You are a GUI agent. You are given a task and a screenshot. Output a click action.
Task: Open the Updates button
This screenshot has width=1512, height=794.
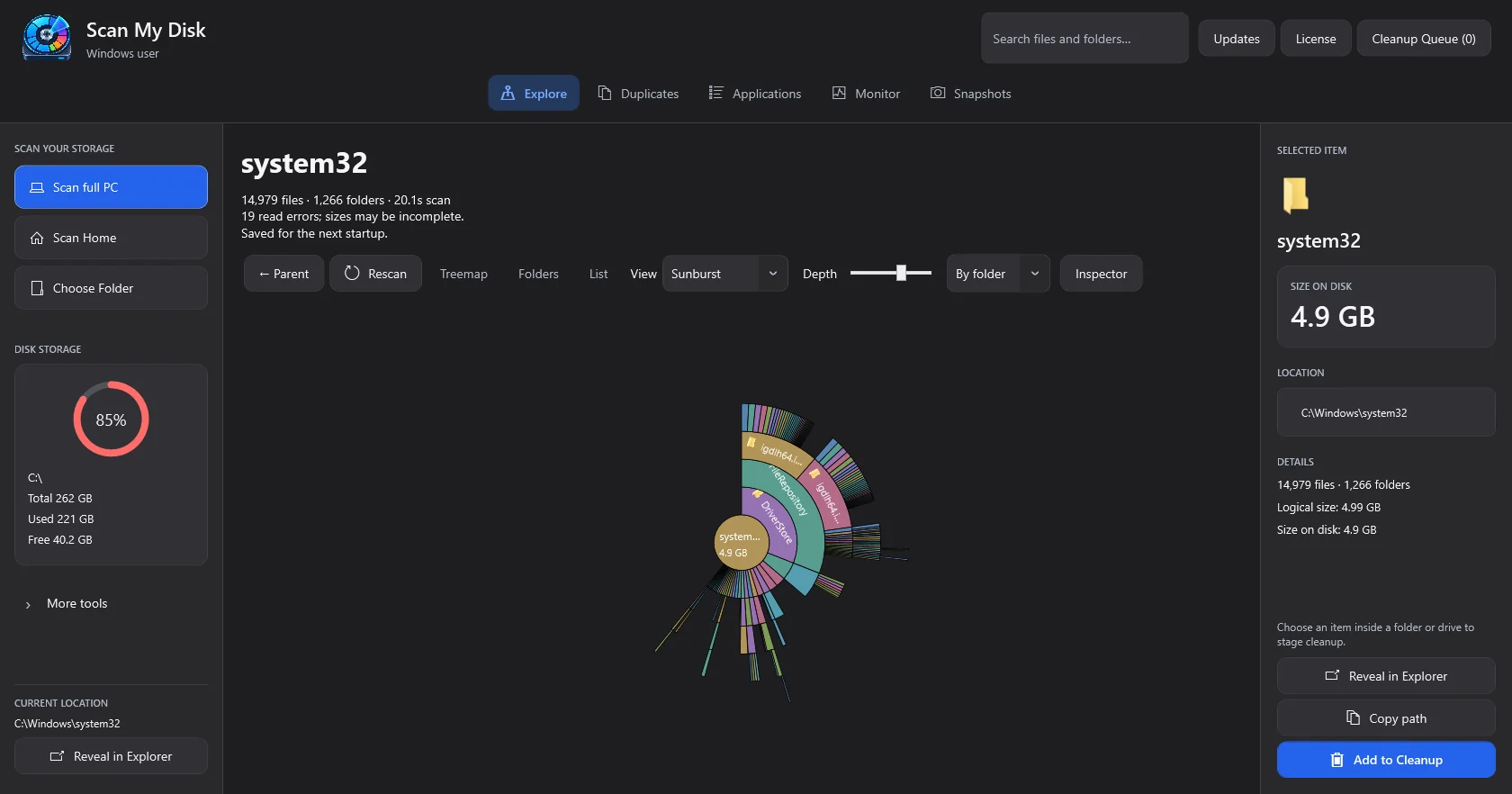tap(1237, 39)
